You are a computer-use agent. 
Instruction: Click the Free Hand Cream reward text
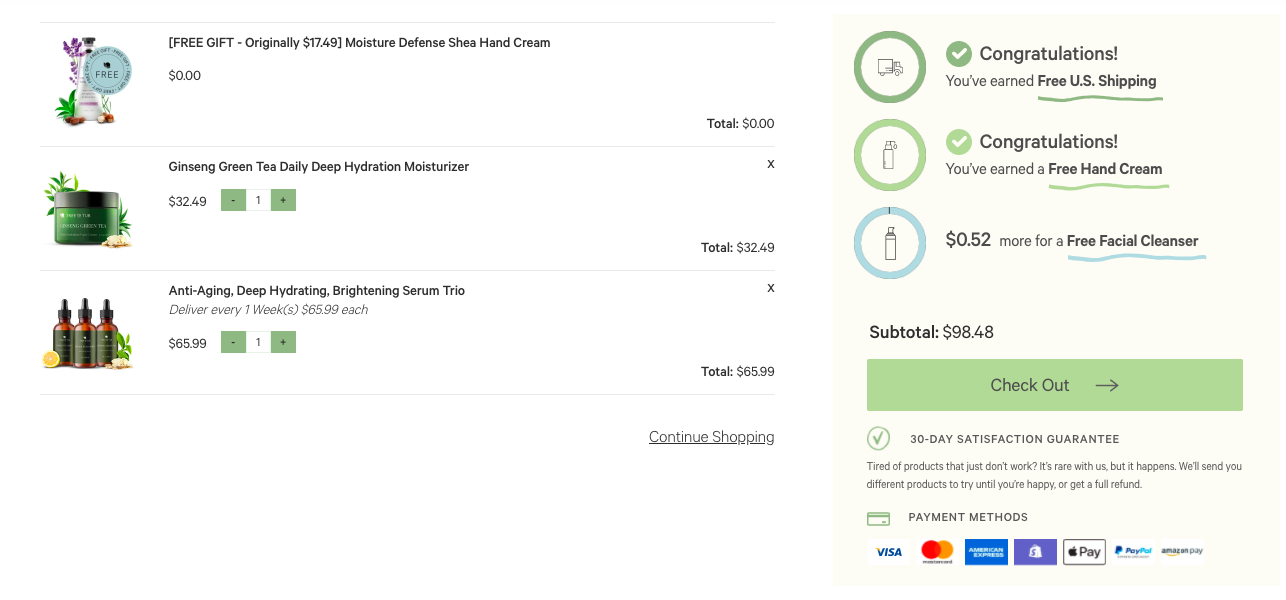pyautogui.click(x=1105, y=169)
